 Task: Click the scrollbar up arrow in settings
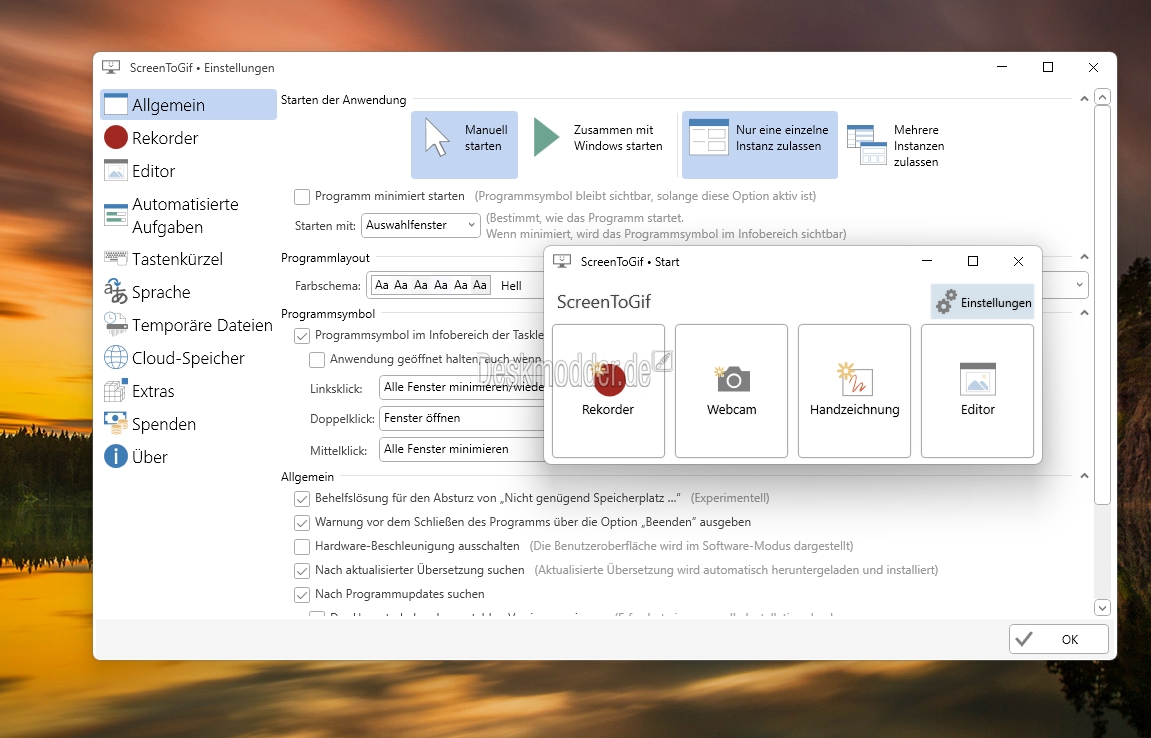pyautogui.click(x=1102, y=97)
